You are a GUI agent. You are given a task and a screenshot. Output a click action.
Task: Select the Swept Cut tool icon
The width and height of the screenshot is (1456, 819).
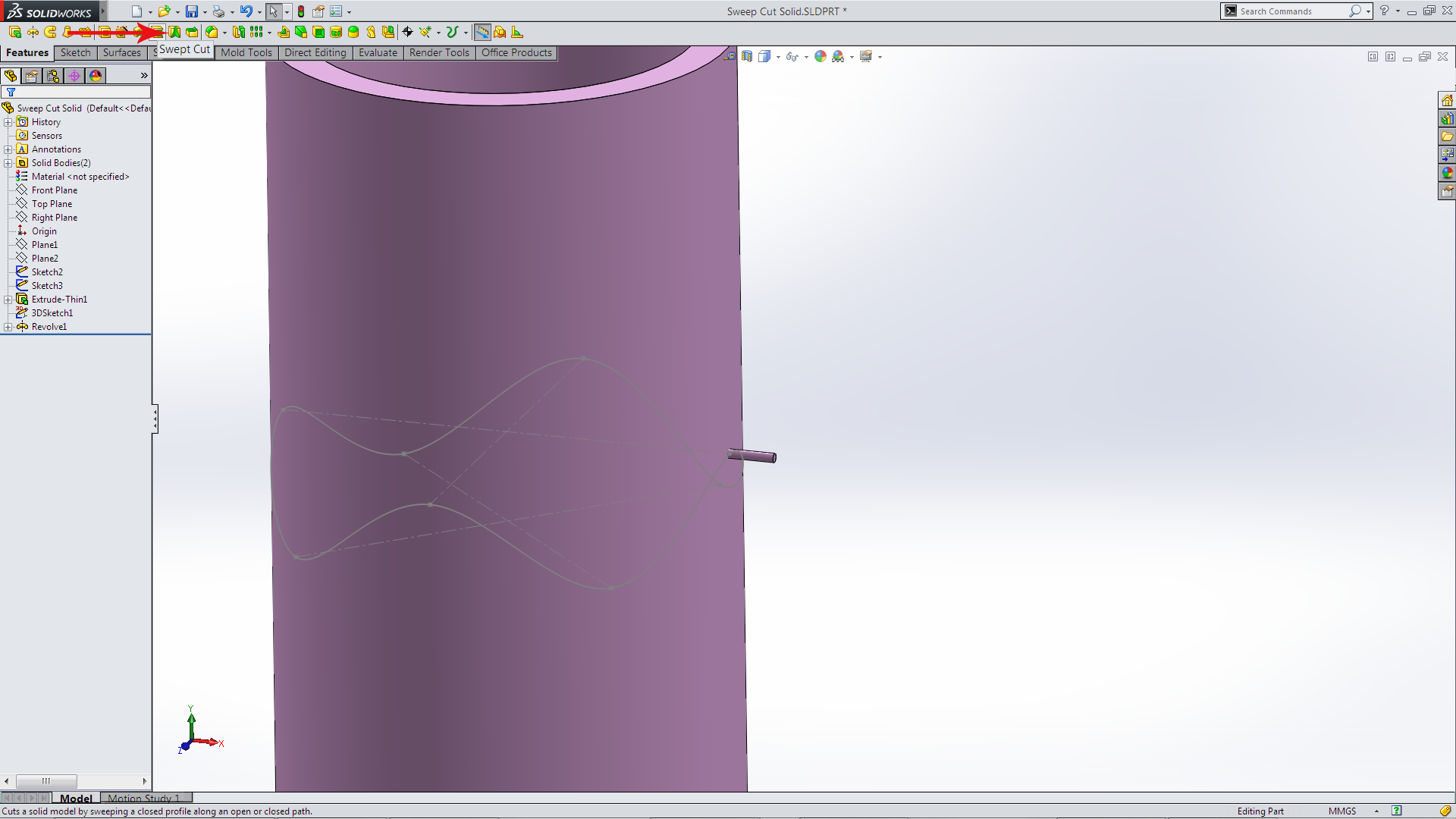point(157,32)
